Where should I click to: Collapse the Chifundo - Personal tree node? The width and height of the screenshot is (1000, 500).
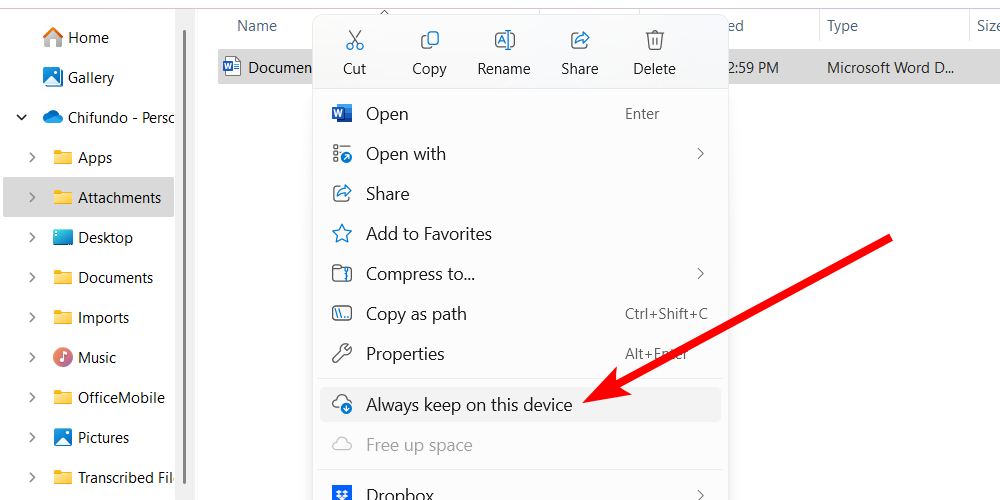click(22, 117)
